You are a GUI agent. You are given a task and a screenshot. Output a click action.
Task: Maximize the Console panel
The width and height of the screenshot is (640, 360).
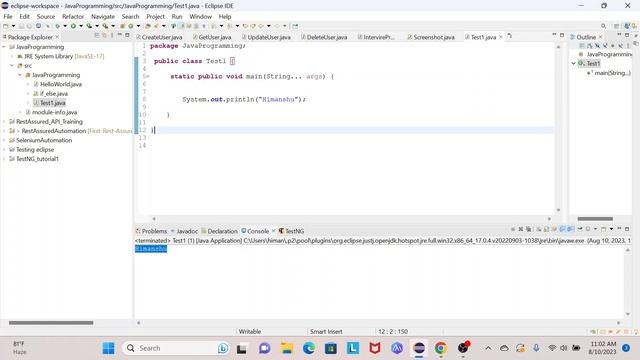627,229
